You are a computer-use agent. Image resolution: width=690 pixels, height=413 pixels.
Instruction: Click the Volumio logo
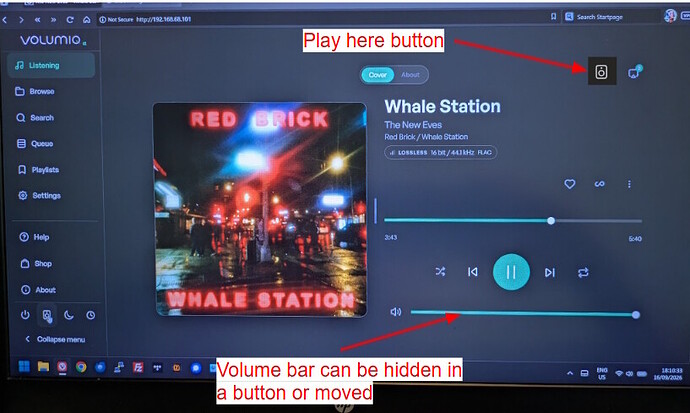[53, 40]
